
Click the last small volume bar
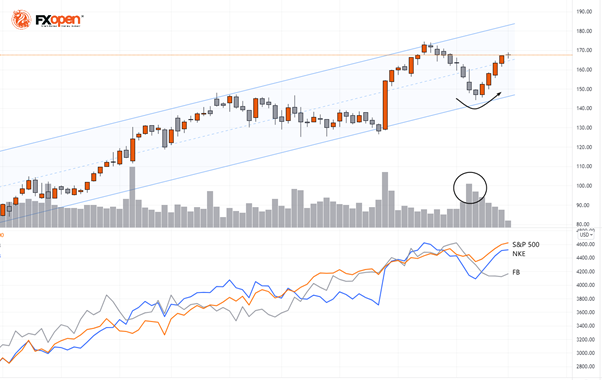coord(508,224)
